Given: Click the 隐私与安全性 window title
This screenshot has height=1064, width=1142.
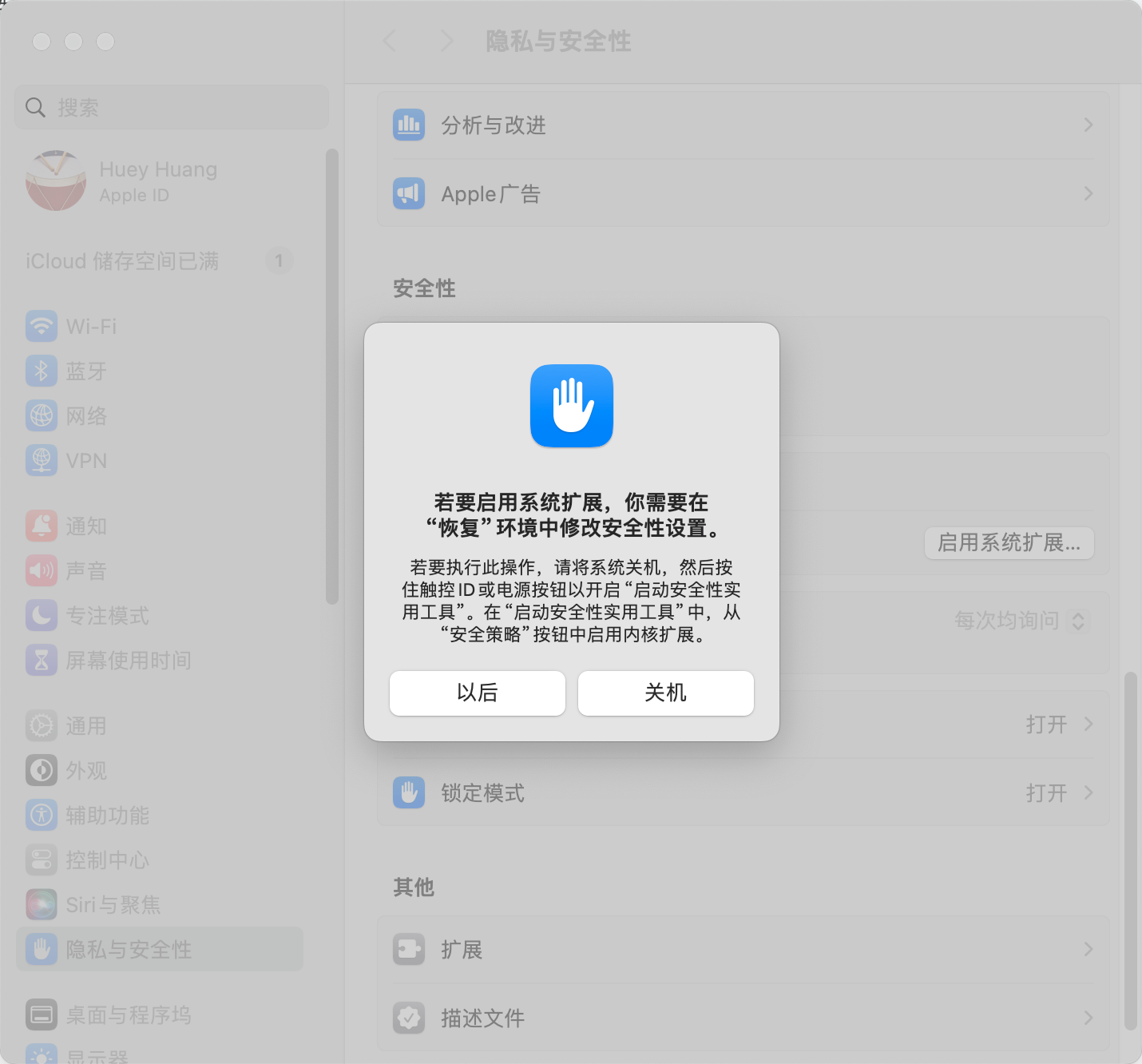Looking at the screenshot, I should (x=558, y=41).
